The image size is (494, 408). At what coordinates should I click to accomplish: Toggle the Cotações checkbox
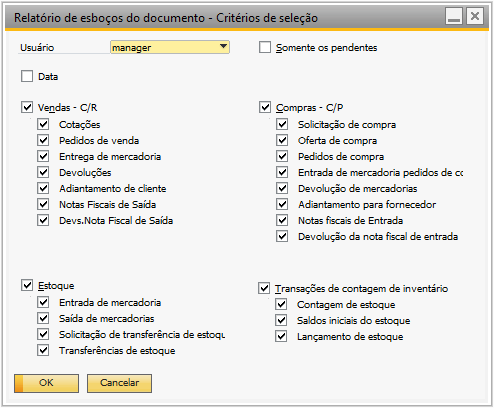click(43, 124)
